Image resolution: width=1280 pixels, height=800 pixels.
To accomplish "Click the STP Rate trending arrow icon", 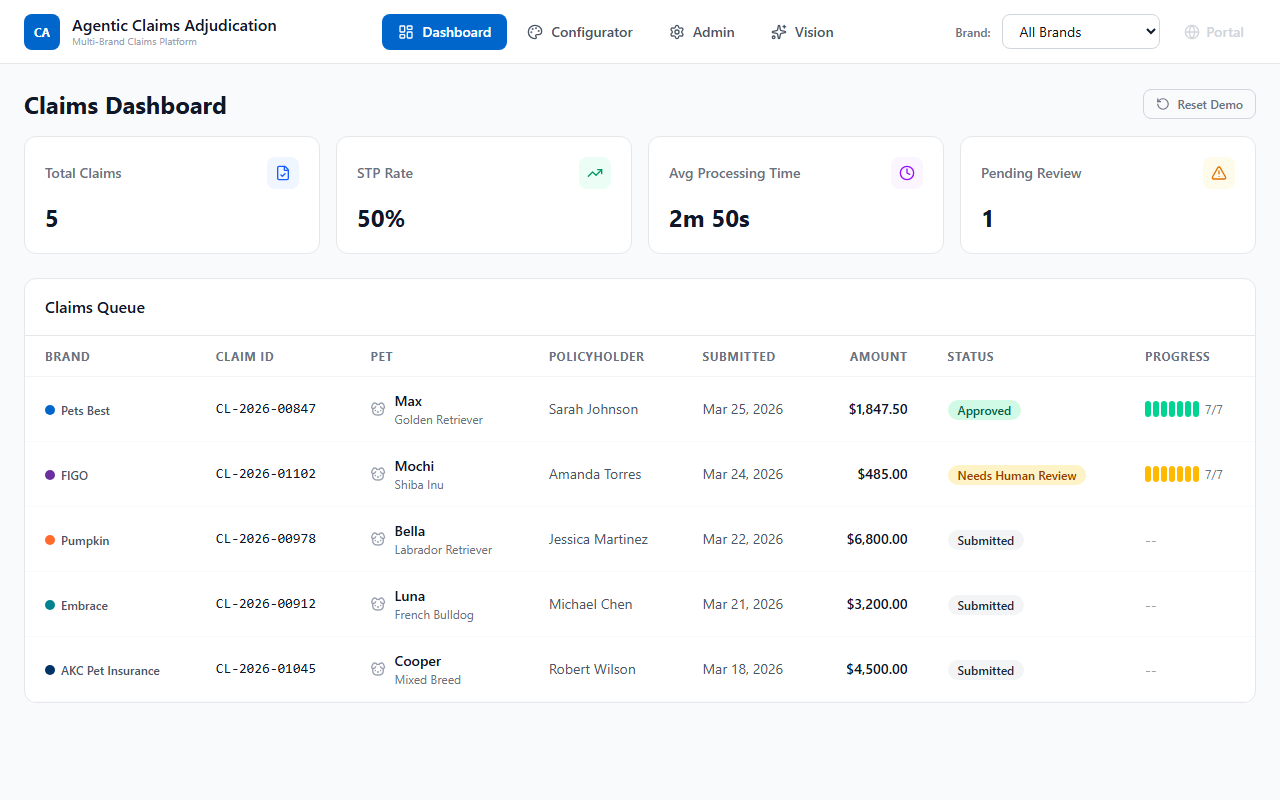I will click(x=595, y=173).
